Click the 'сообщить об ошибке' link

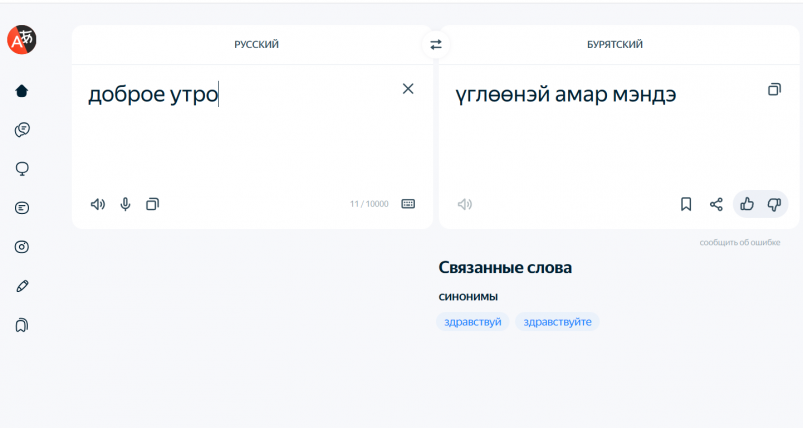(739, 243)
